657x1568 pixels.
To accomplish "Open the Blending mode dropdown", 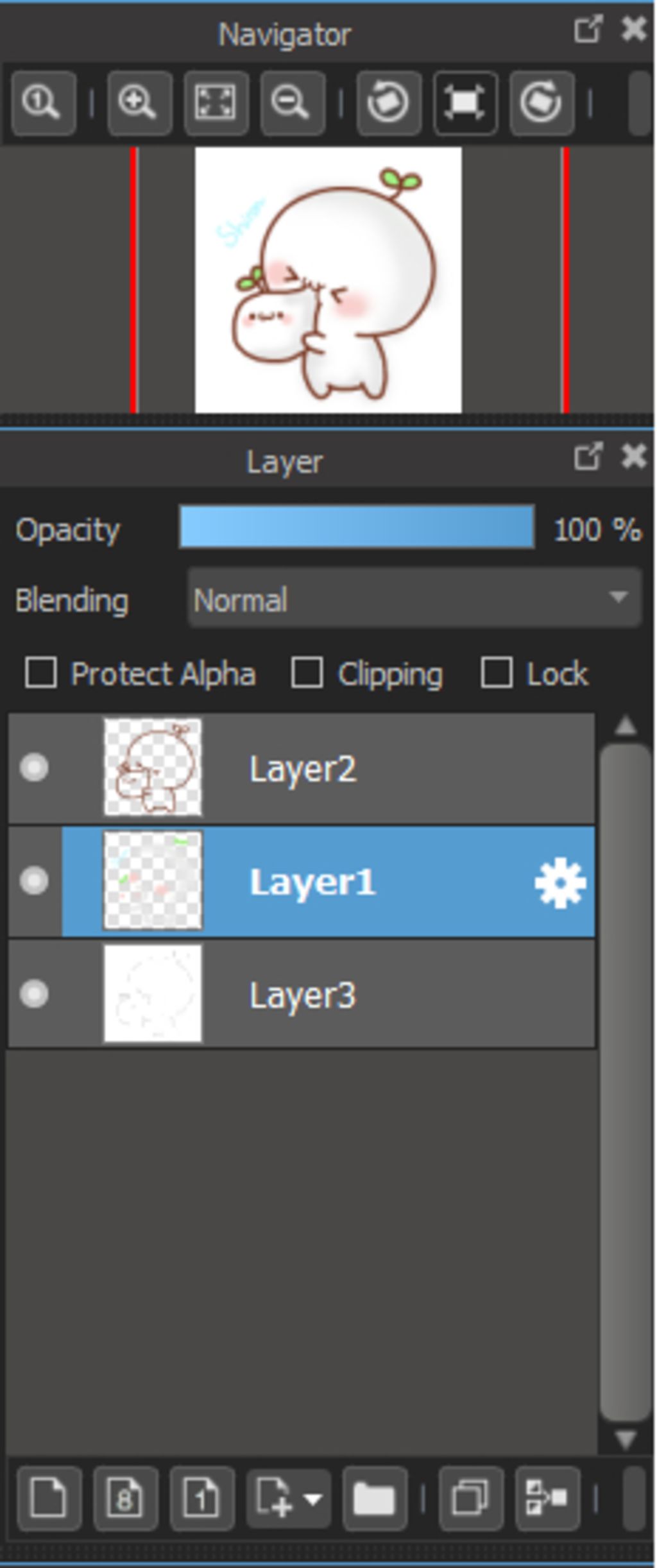I will [414, 598].
